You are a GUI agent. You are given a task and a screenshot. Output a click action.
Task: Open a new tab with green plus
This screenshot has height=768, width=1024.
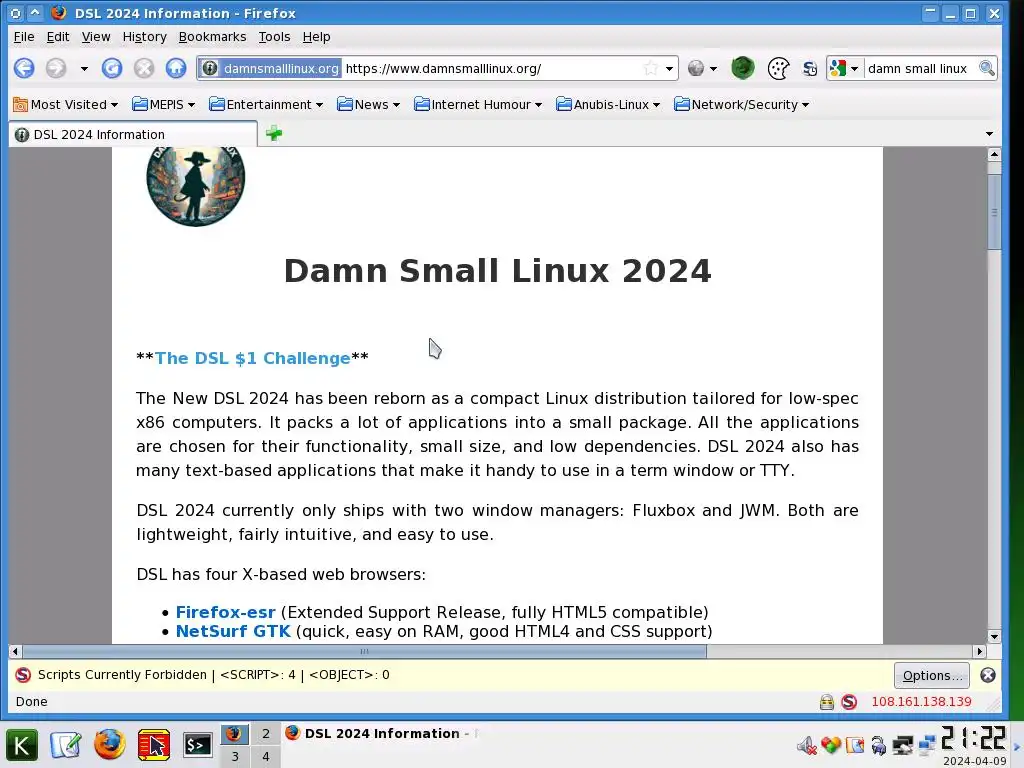274,134
